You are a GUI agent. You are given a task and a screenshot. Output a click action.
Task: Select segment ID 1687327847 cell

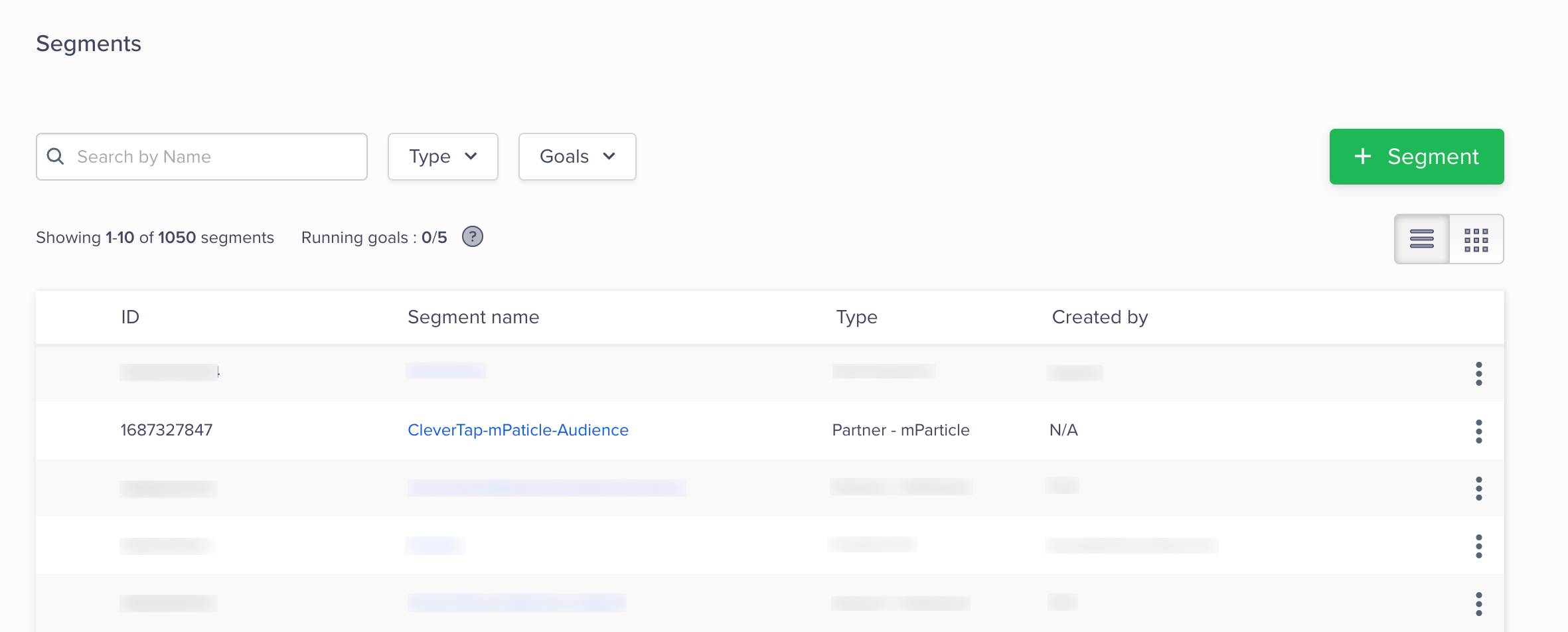click(167, 430)
